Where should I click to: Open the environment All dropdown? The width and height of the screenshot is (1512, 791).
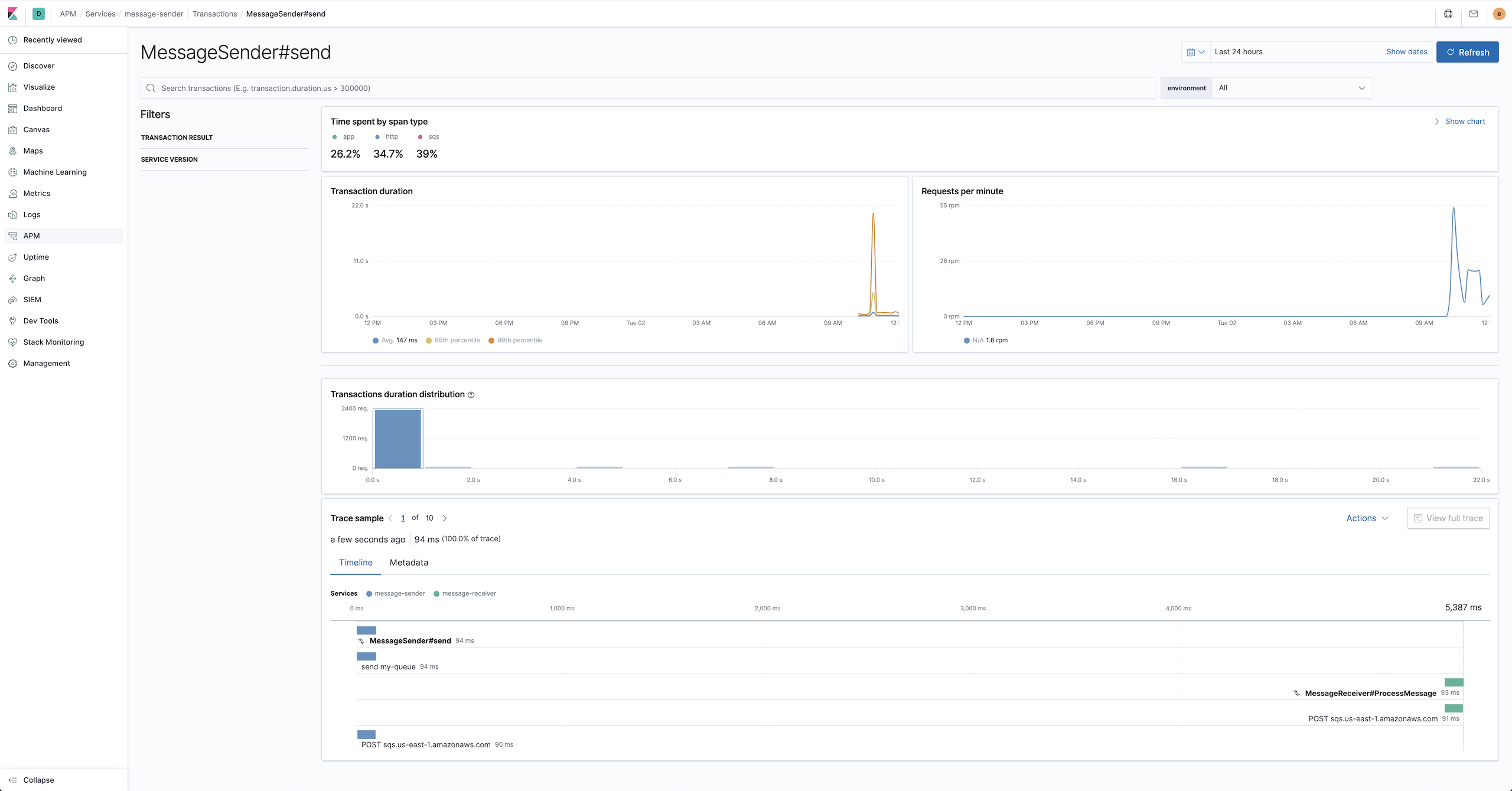[1292, 88]
